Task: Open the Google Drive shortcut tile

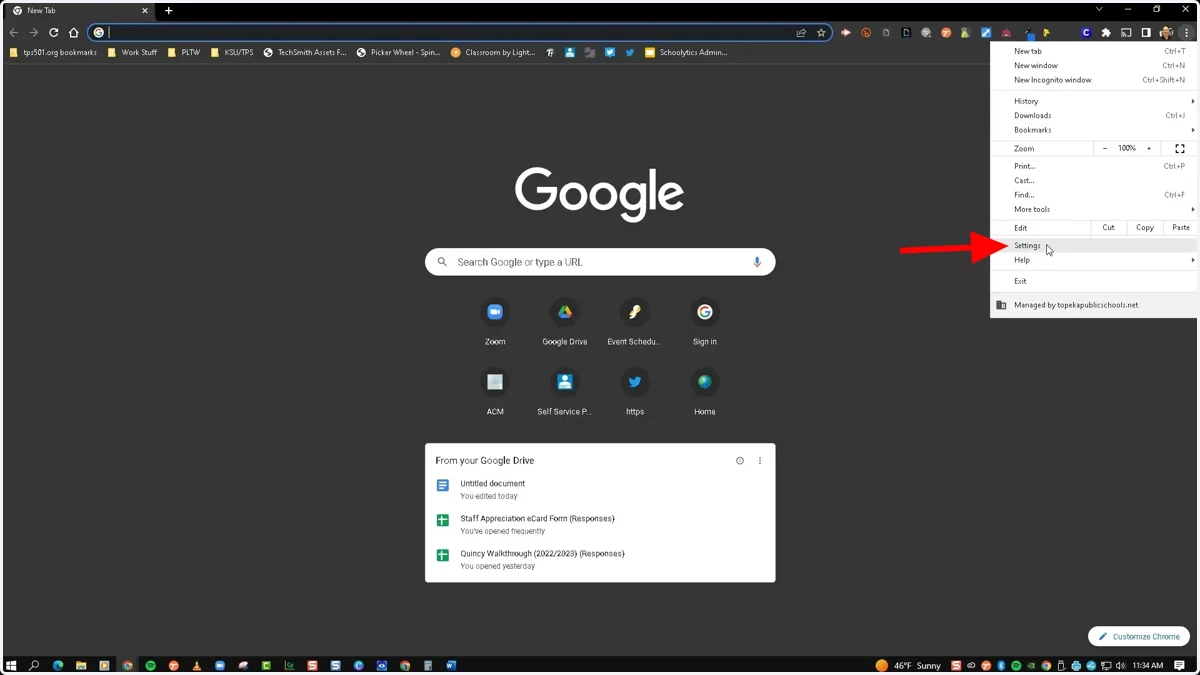Action: coord(565,322)
